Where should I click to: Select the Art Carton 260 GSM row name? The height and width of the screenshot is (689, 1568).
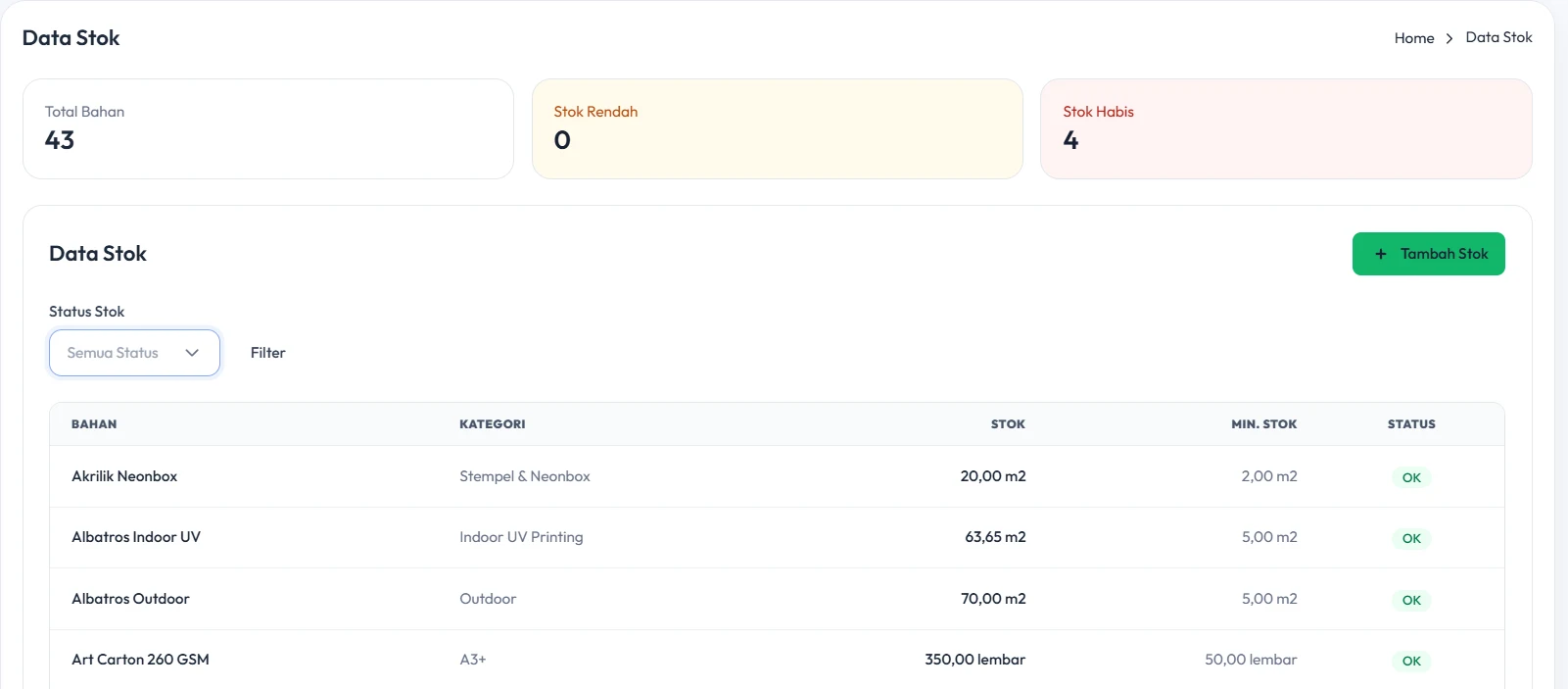[x=140, y=660]
